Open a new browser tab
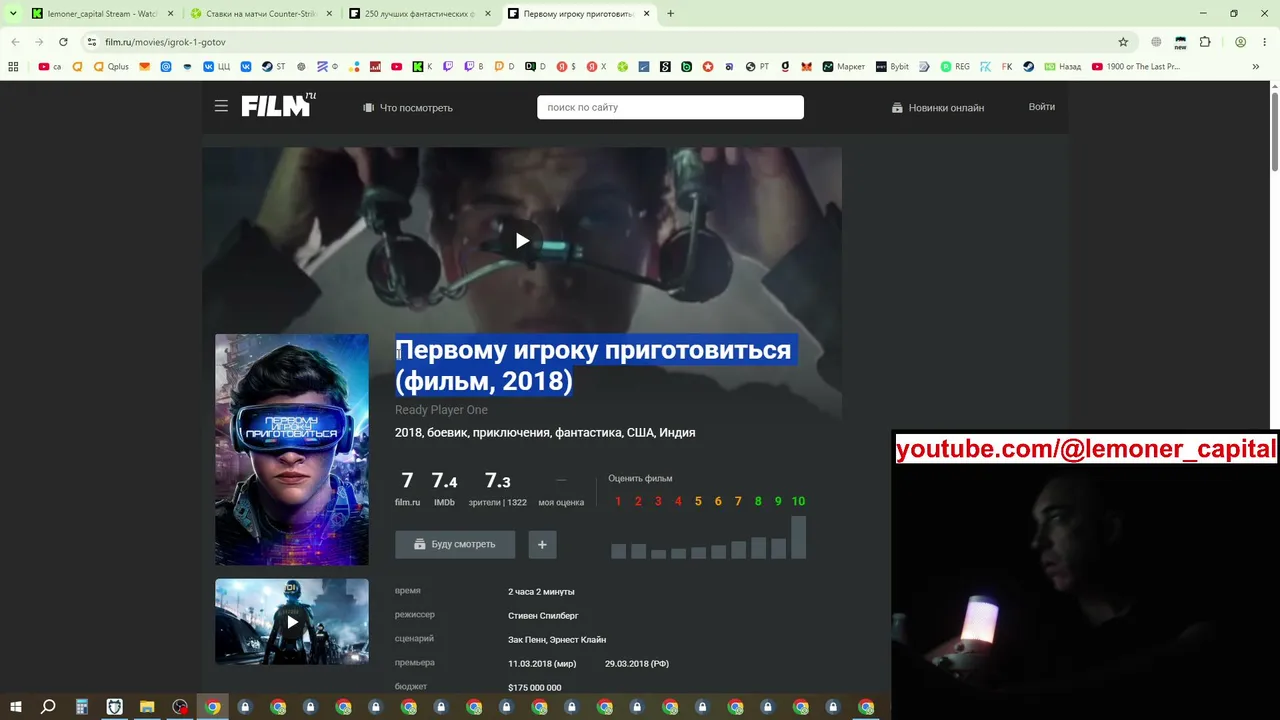The width and height of the screenshot is (1280, 720). tap(670, 14)
